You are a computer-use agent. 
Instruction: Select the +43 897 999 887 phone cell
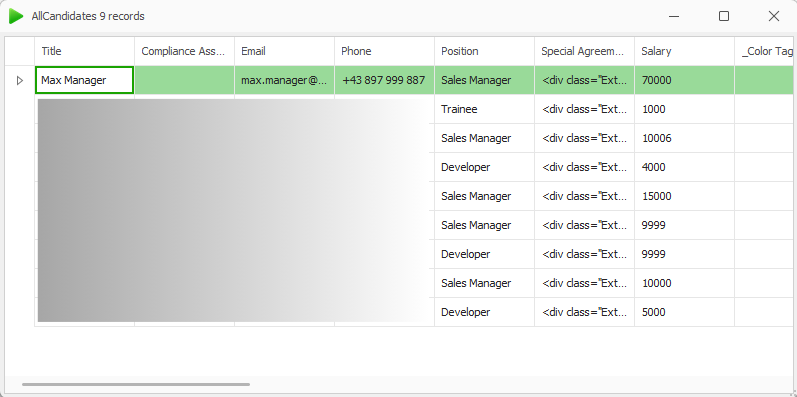tap(385, 80)
